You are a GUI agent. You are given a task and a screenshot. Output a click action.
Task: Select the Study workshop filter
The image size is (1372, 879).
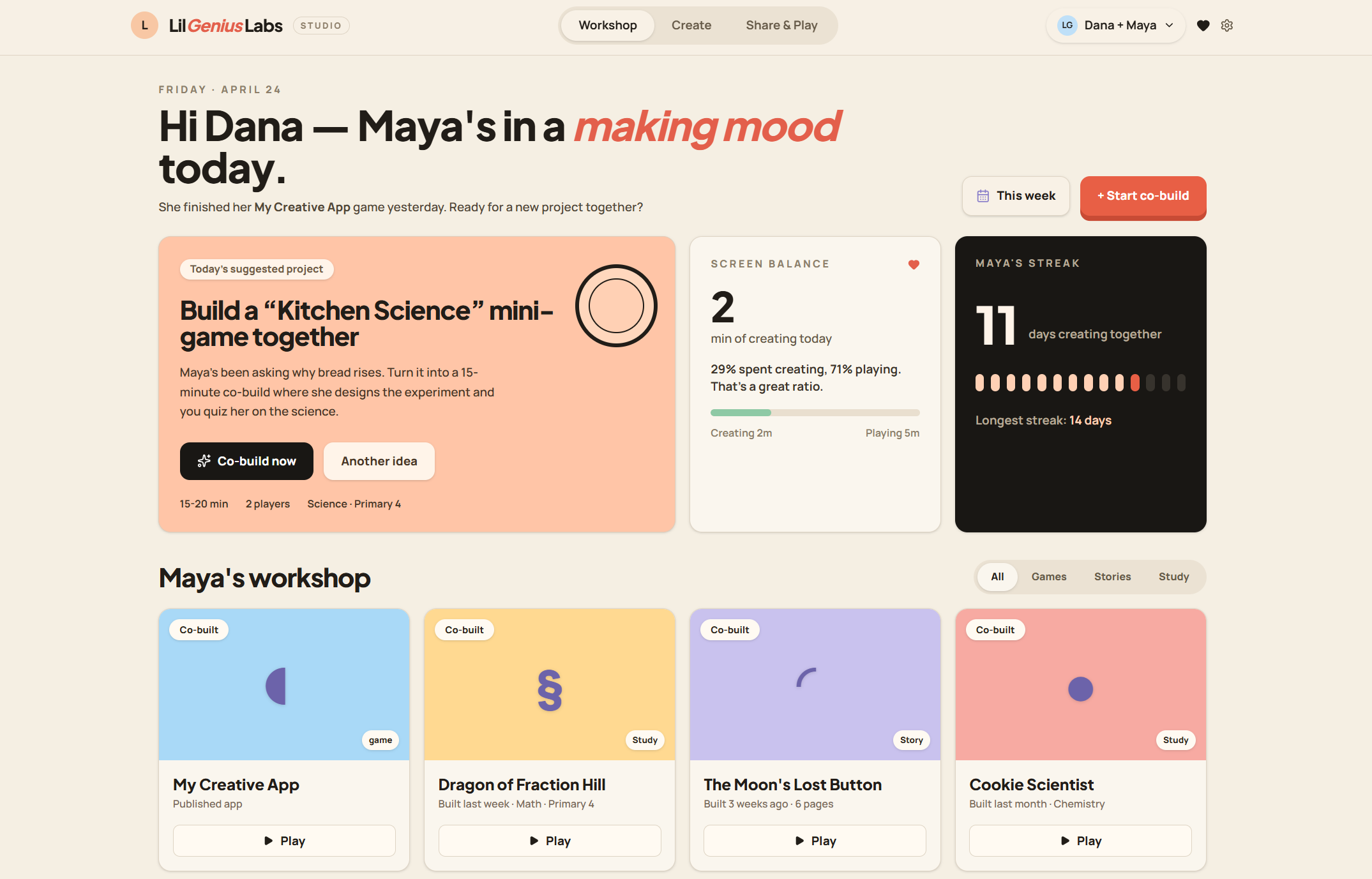coord(1174,576)
